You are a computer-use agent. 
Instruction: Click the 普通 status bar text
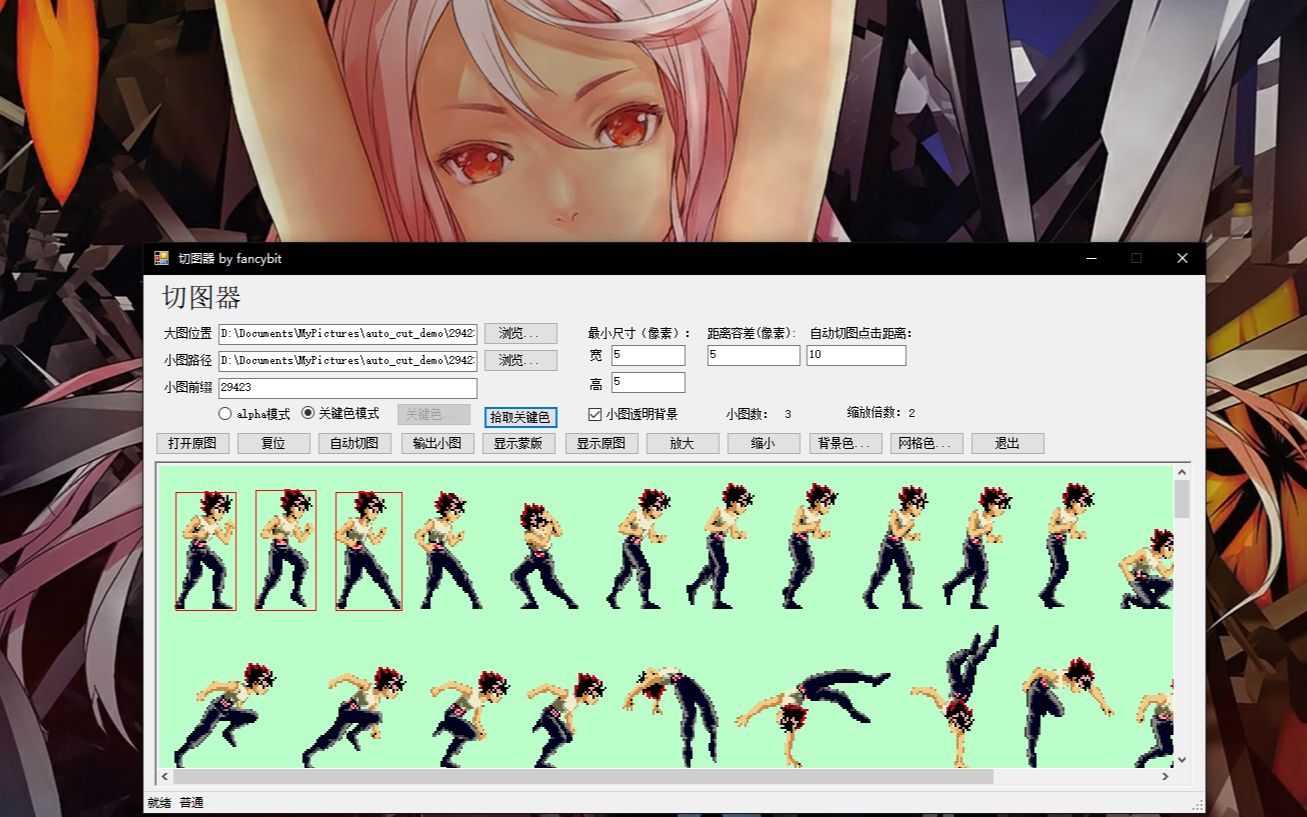coord(191,802)
